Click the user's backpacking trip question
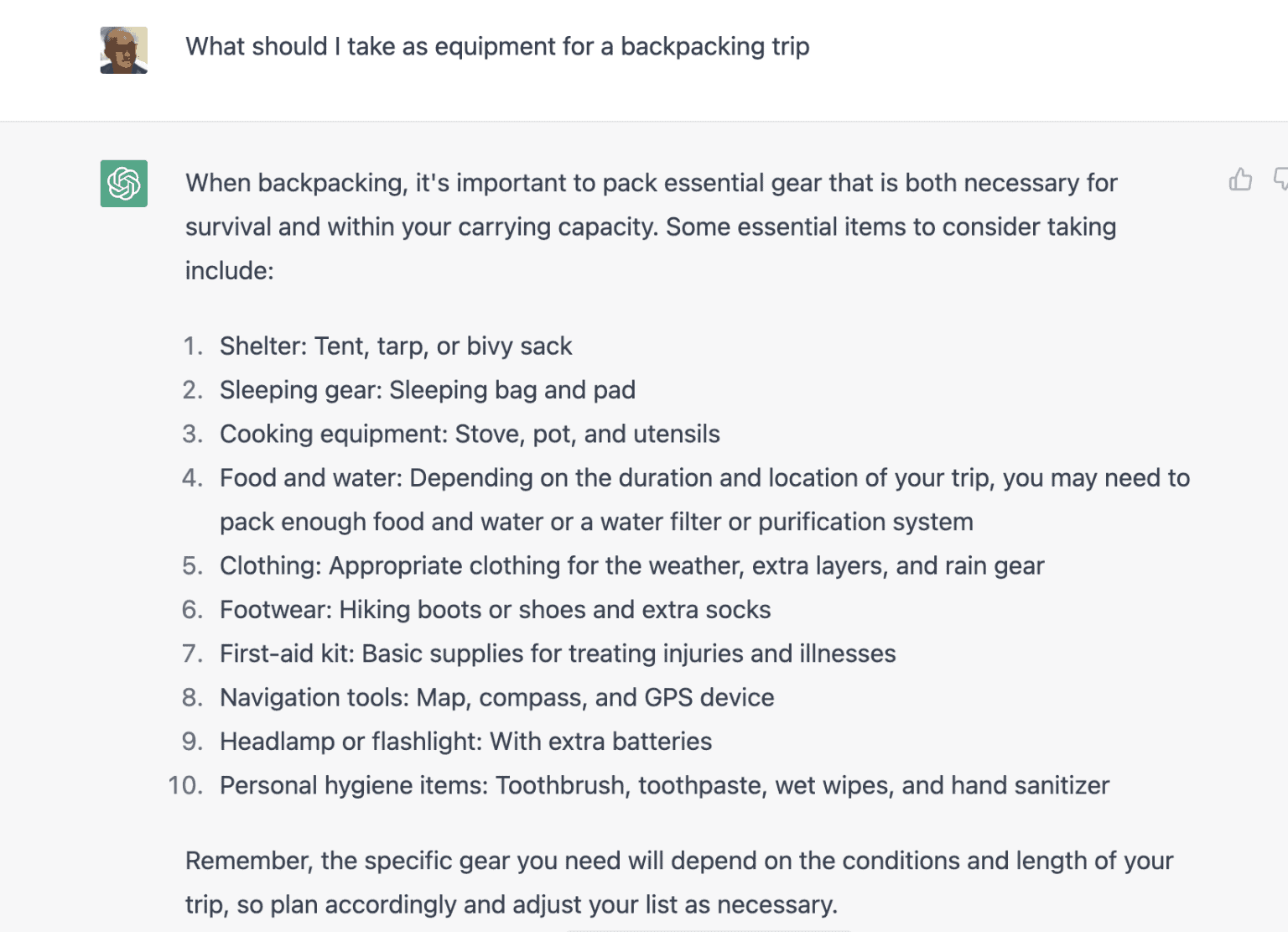This screenshot has height=932, width=1288. [497, 47]
